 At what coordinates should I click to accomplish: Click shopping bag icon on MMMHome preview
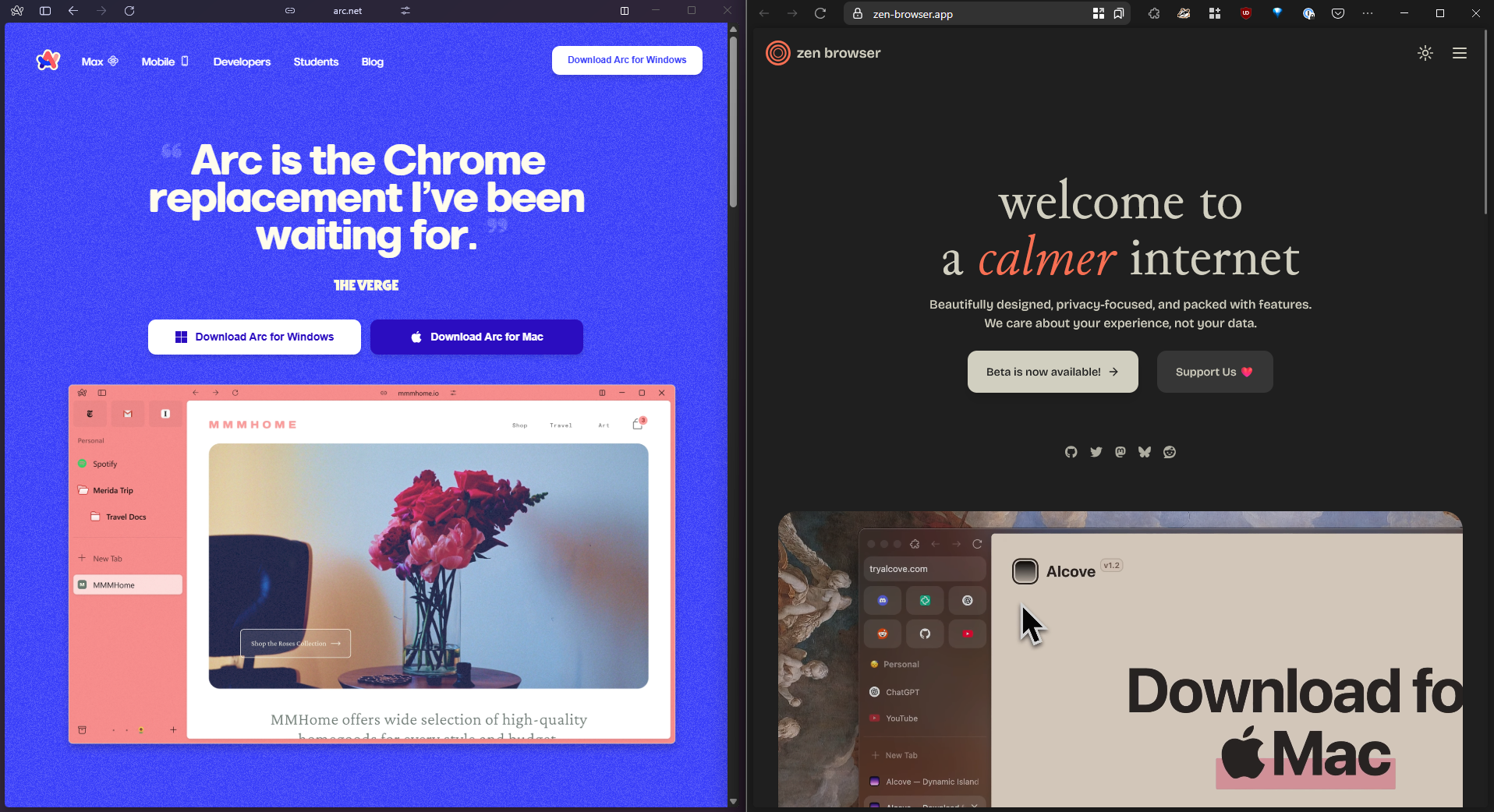coord(639,423)
